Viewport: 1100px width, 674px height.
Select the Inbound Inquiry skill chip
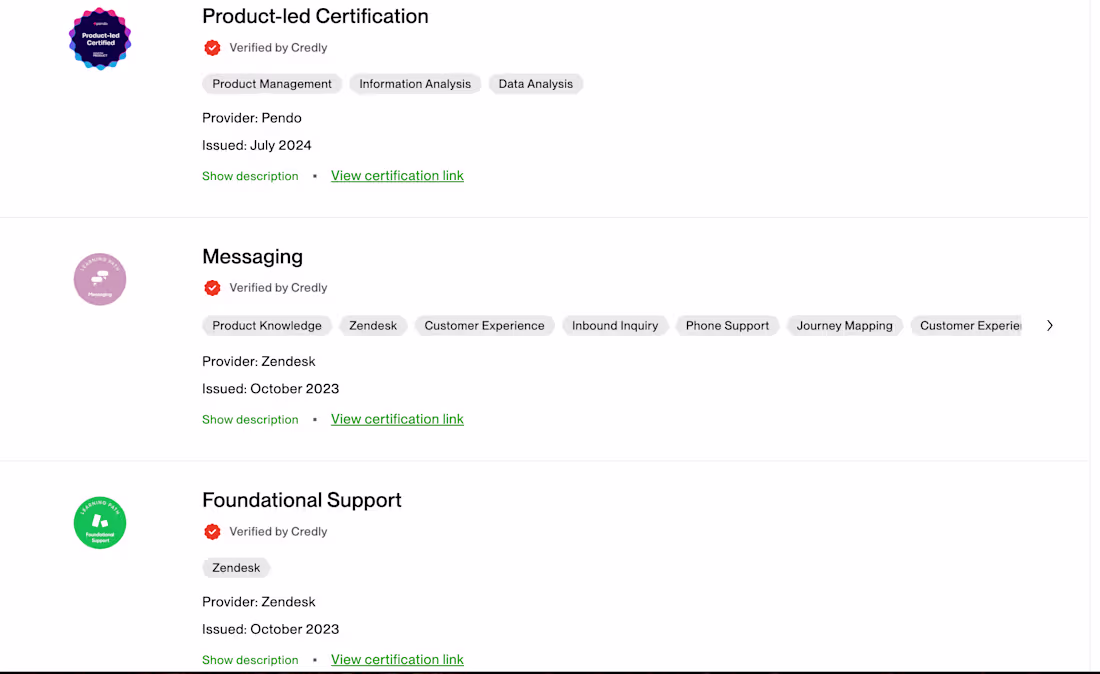615,325
